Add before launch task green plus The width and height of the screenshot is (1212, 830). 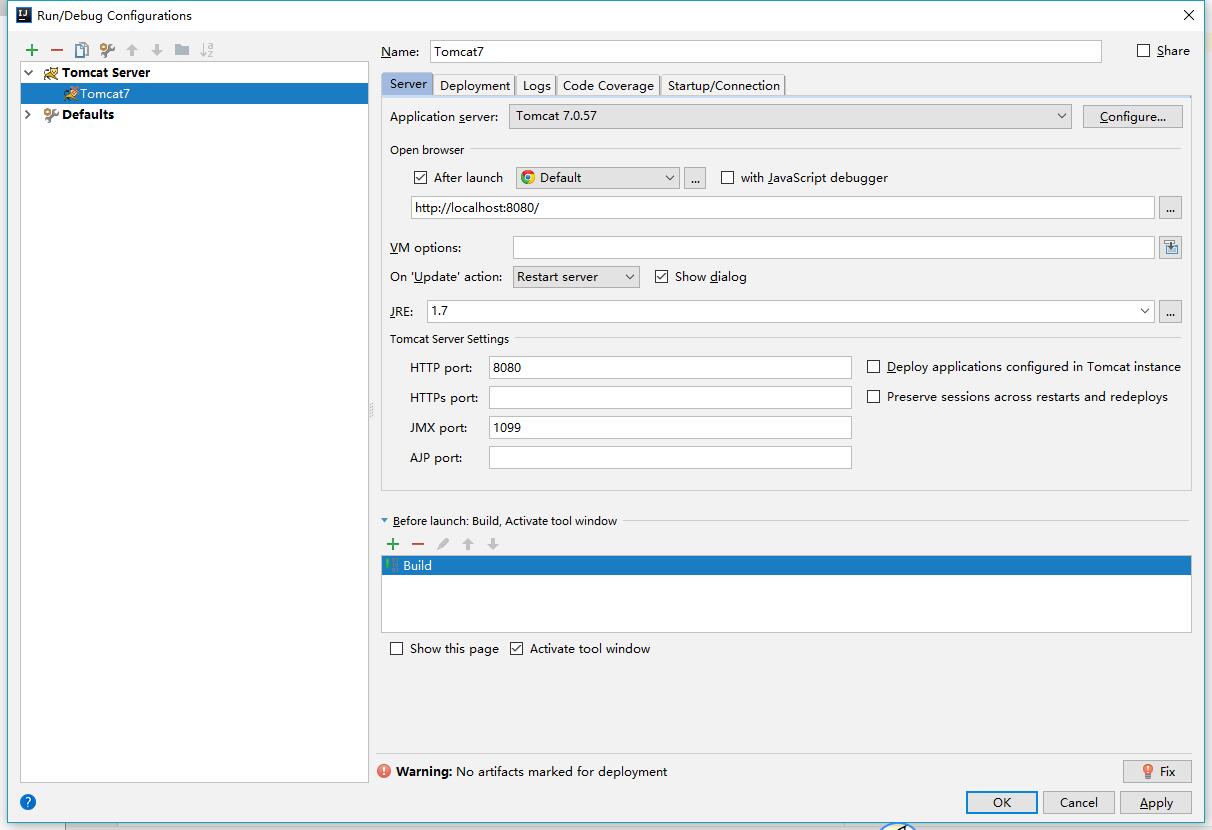tap(393, 544)
